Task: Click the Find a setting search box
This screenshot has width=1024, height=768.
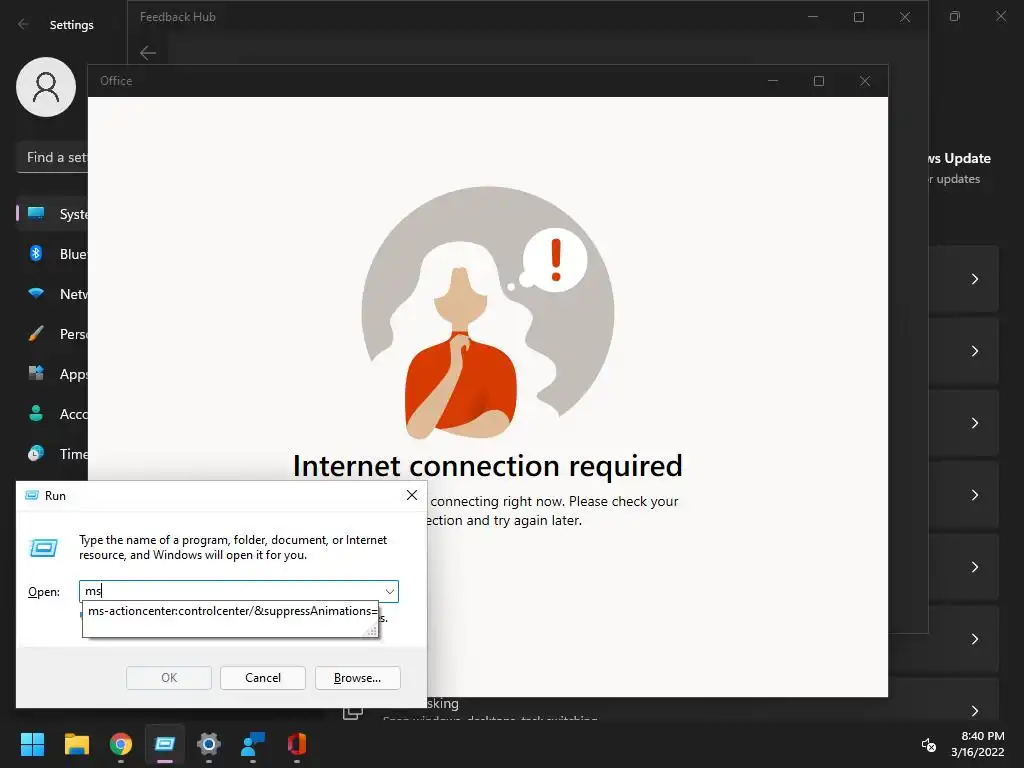Action: point(52,157)
